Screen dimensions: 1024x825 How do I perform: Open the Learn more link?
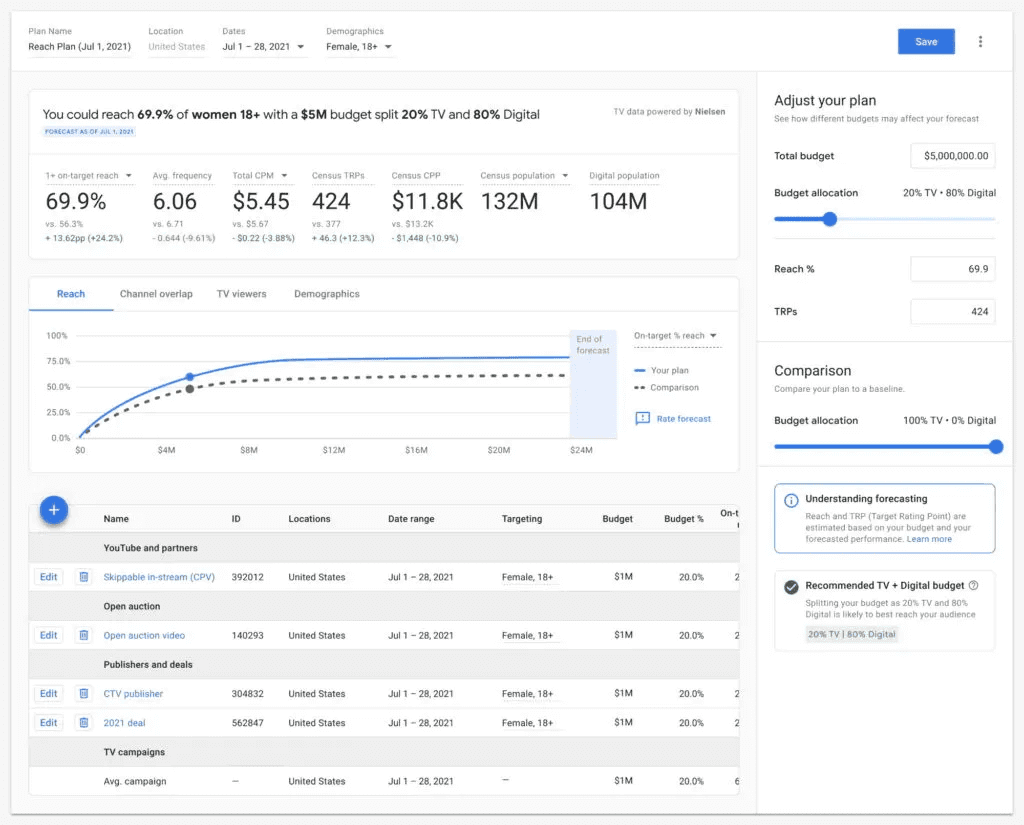[929, 539]
